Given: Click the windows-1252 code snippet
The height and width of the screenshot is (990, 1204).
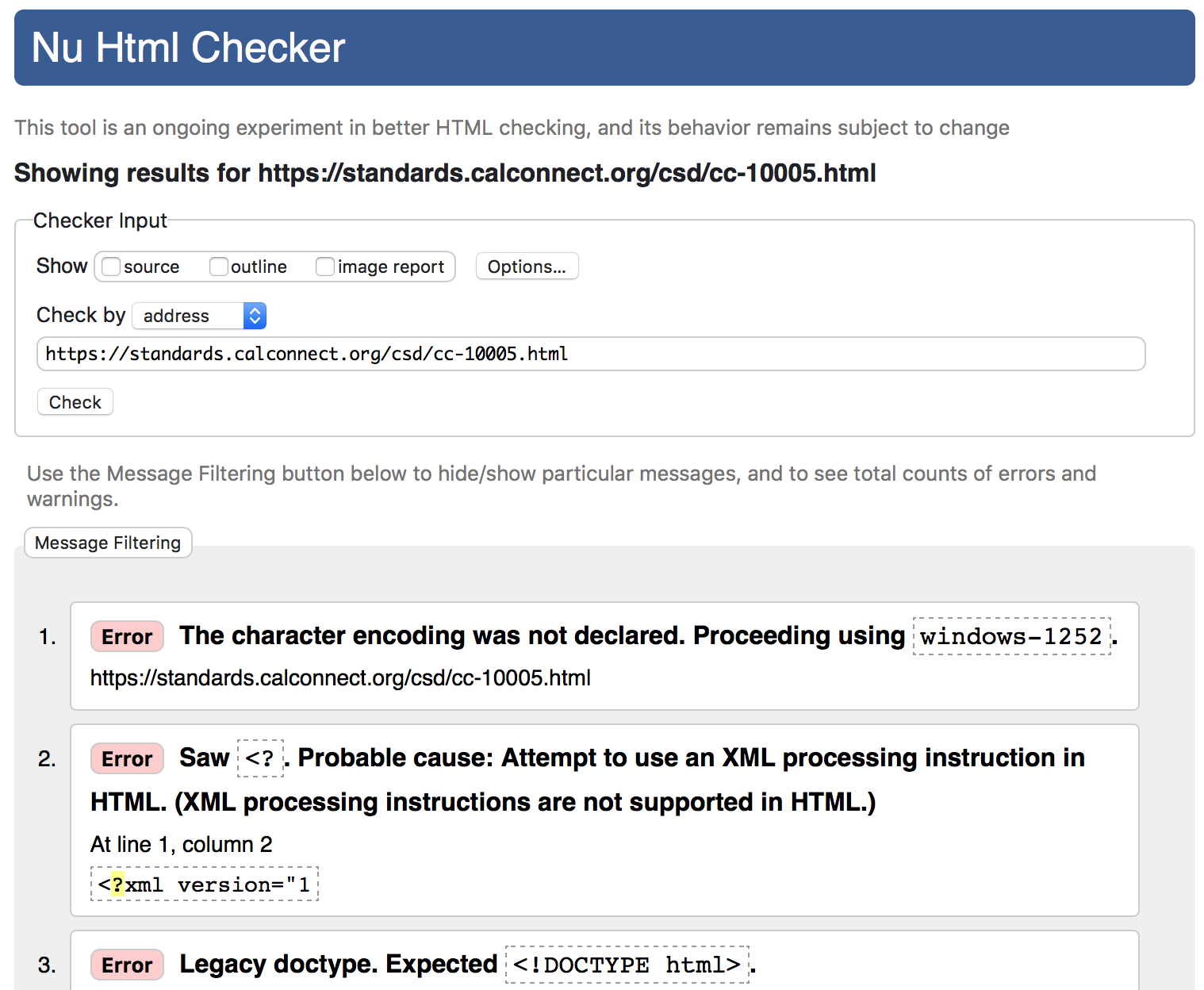Looking at the screenshot, I should (1010, 635).
